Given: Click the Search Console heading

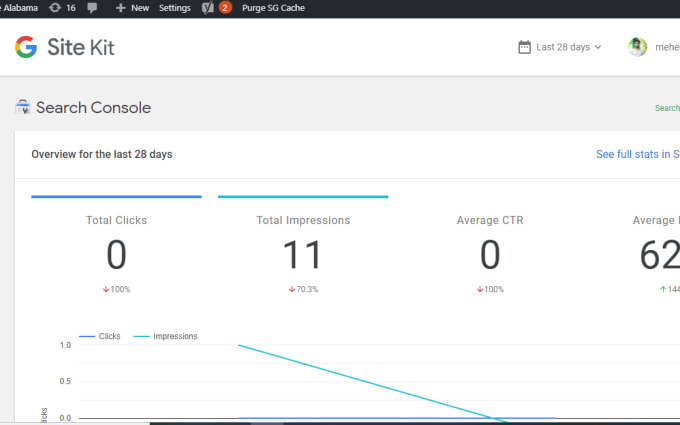Looking at the screenshot, I should tap(93, 107).
